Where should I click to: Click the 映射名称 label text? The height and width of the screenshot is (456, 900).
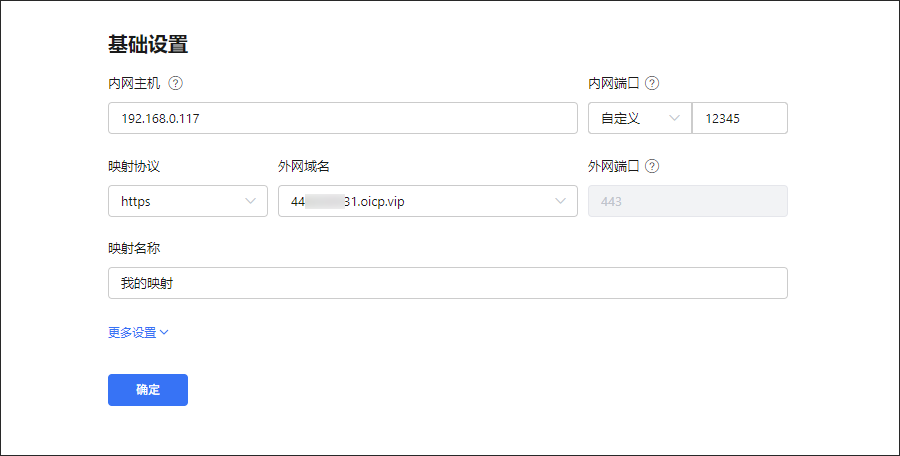(134, 249)
